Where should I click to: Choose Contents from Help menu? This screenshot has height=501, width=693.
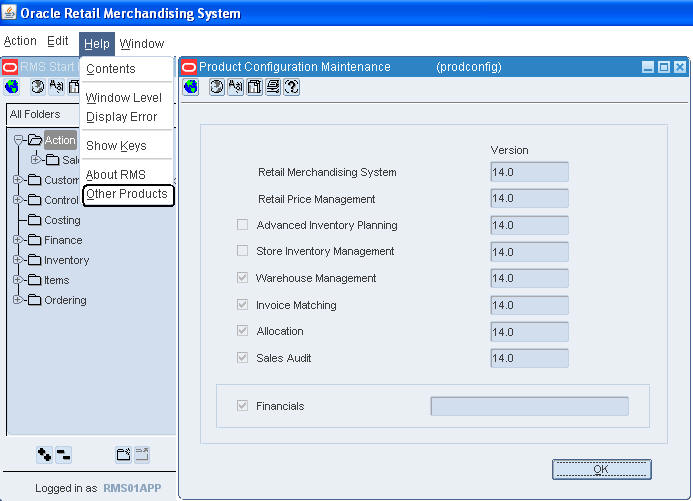[x=111, y=69]
